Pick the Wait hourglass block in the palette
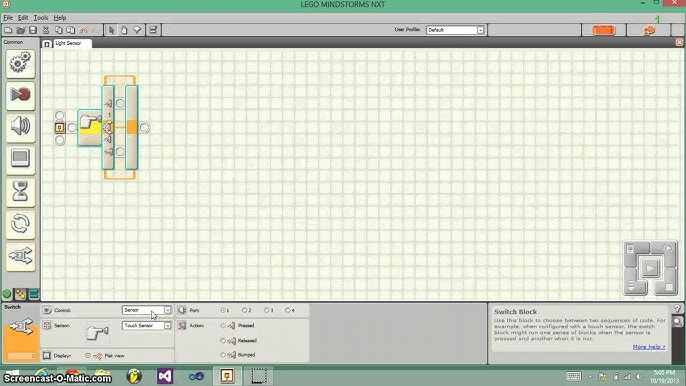The width and height of the screenshot is (686, 386). [x=20, y=192]
